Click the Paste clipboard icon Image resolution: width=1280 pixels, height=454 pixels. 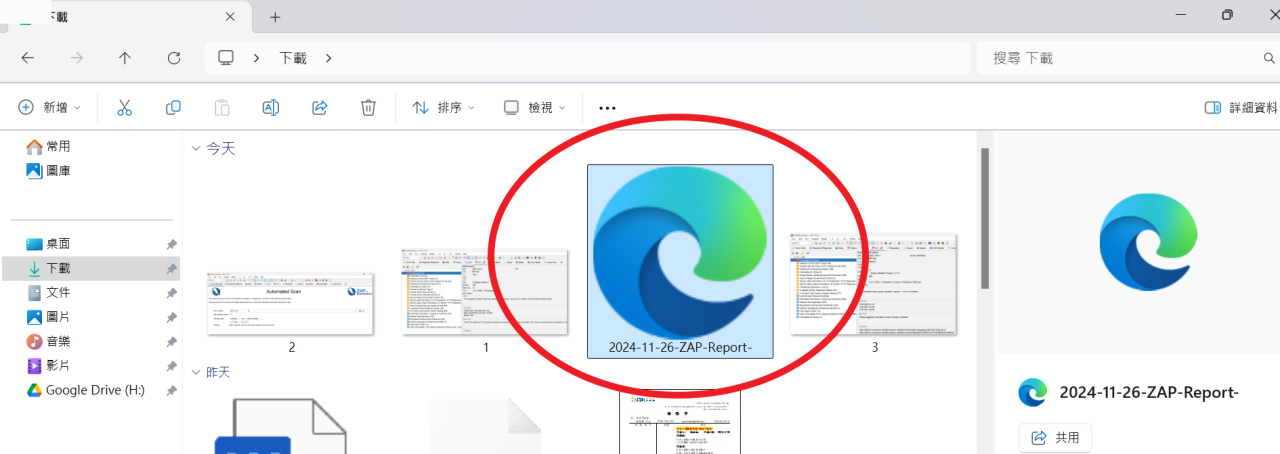coord(222,107)
